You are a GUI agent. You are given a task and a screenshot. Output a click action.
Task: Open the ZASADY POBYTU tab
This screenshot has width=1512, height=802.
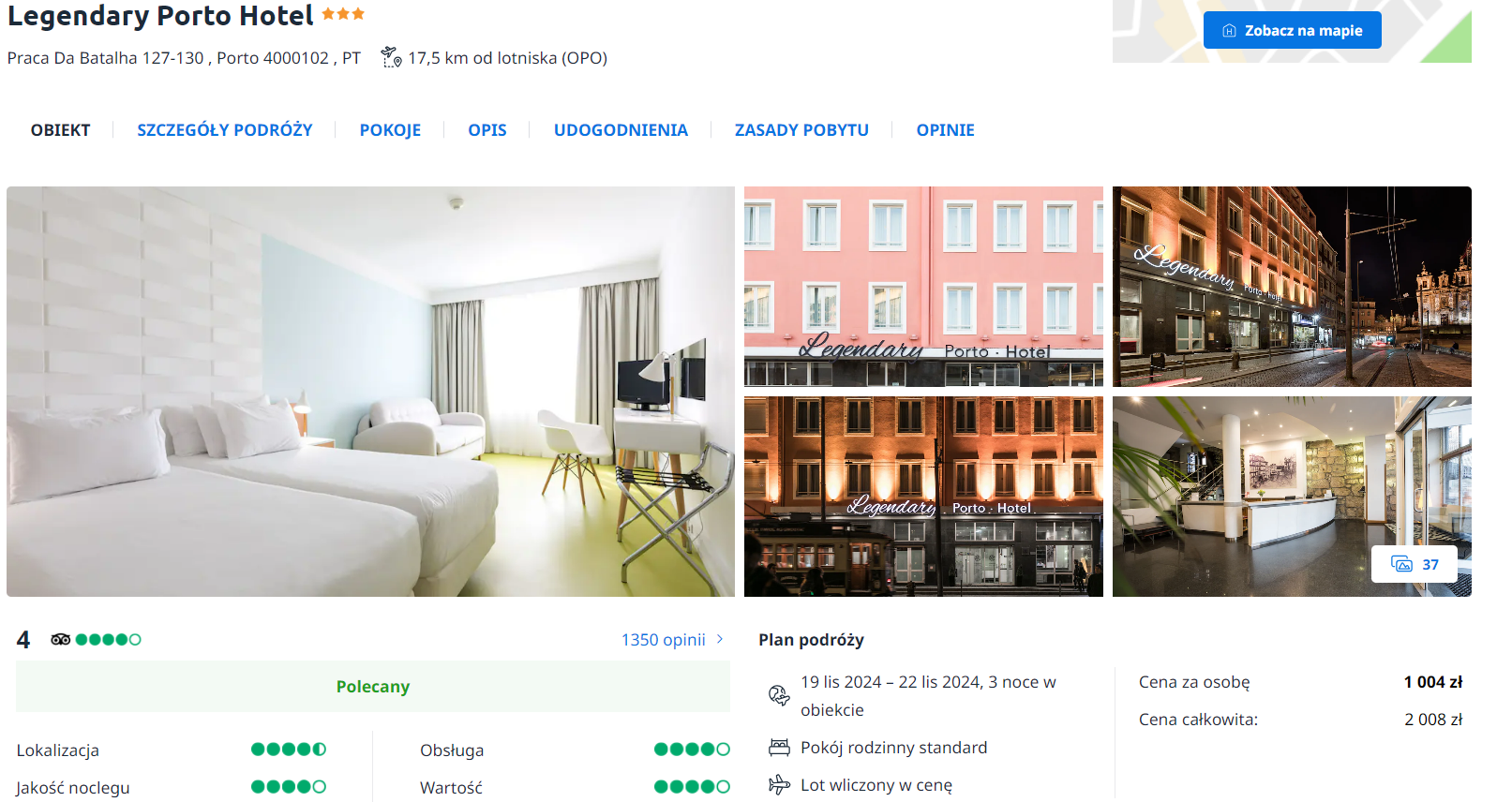(x=801, y=130)
